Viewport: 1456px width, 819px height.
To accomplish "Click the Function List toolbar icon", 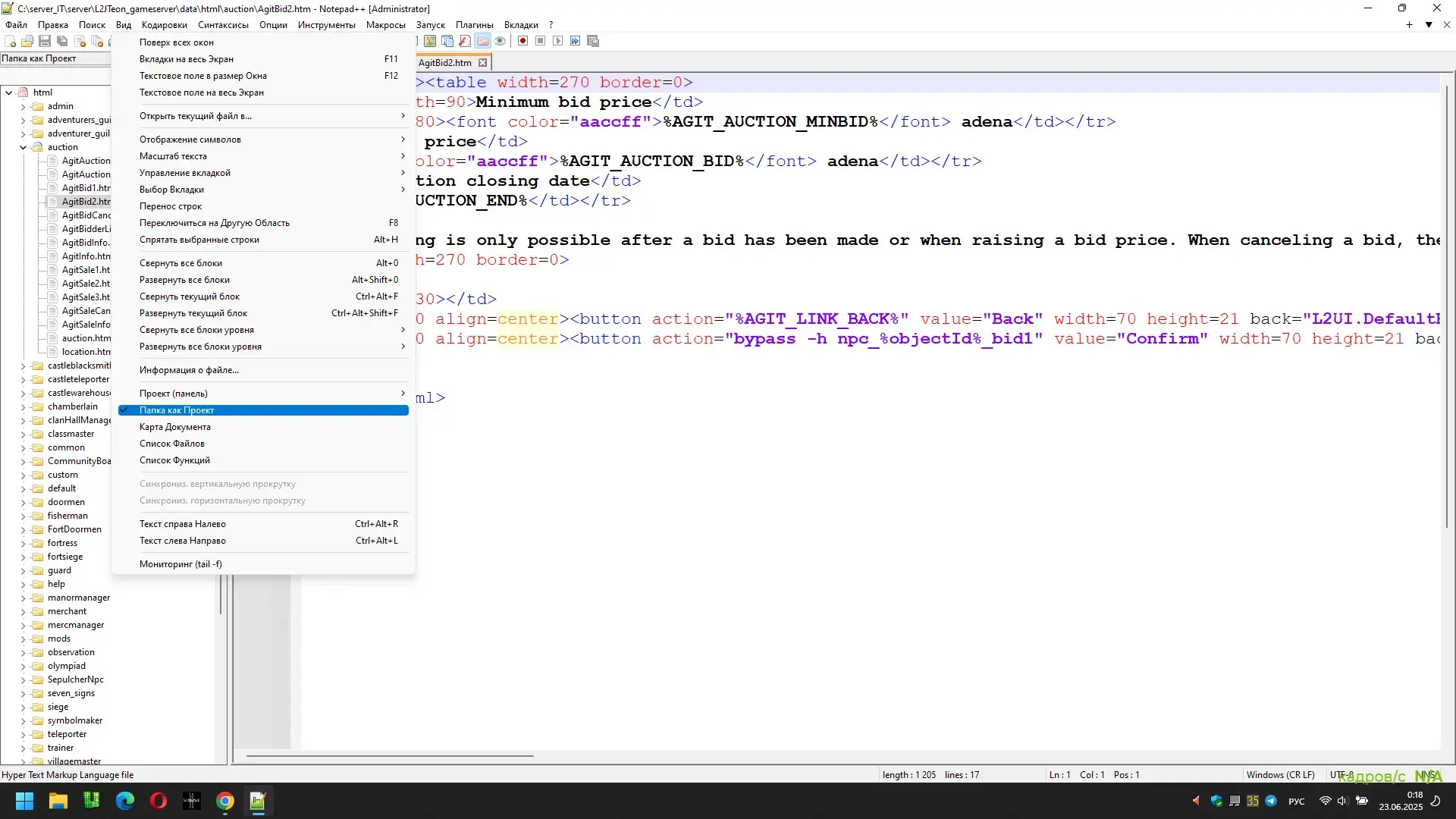I will pyautogui.click(x=465, y=41).
